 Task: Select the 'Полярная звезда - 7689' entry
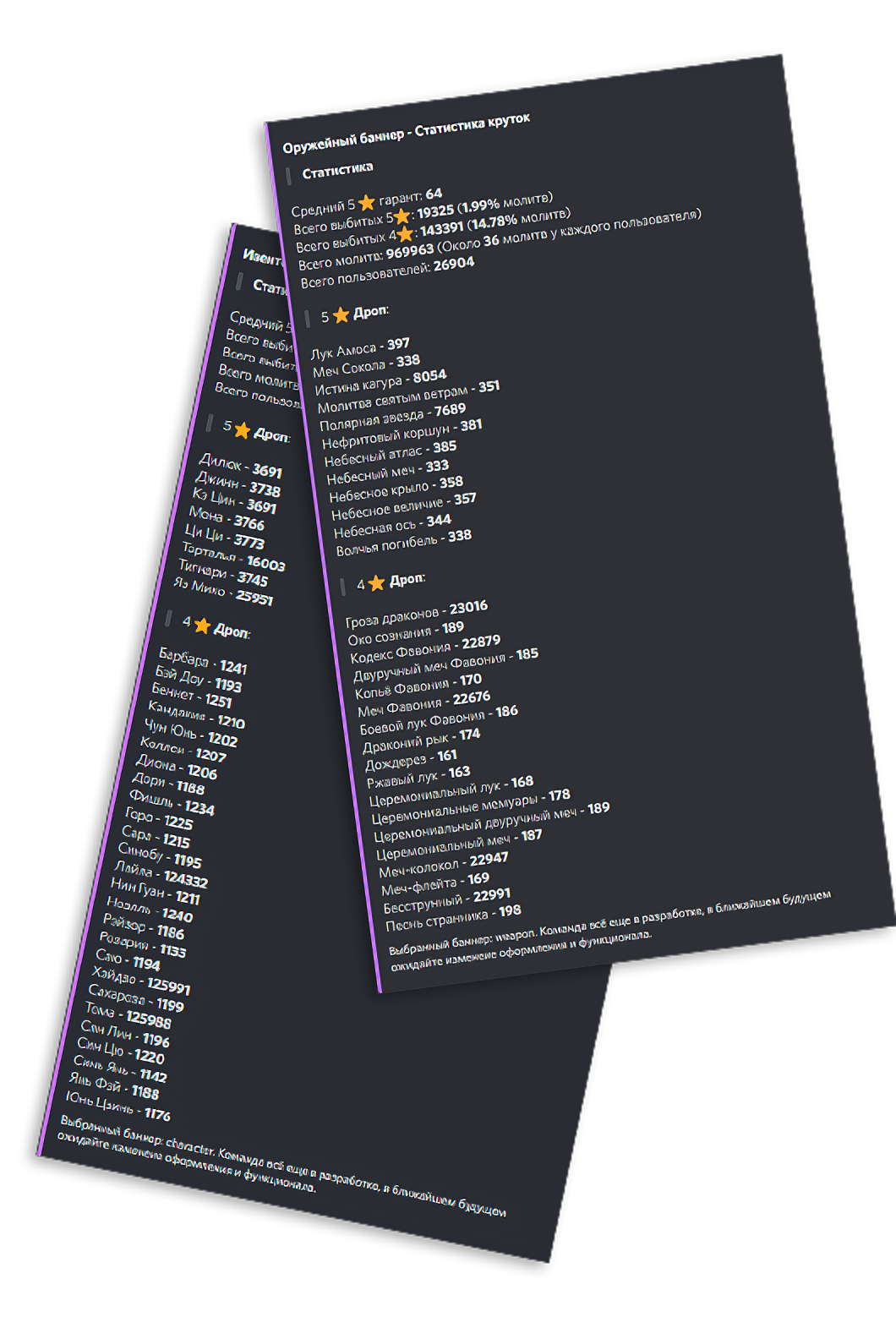393,417
